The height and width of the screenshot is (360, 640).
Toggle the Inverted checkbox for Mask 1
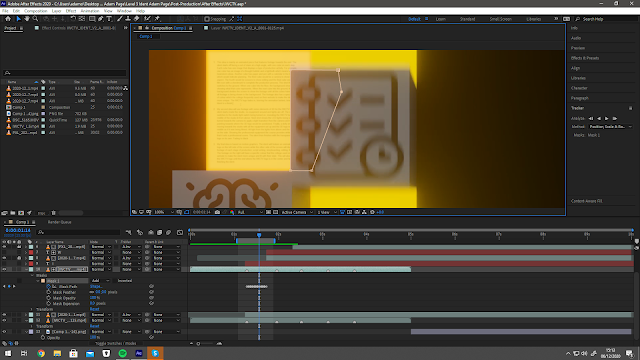point(116,281)
